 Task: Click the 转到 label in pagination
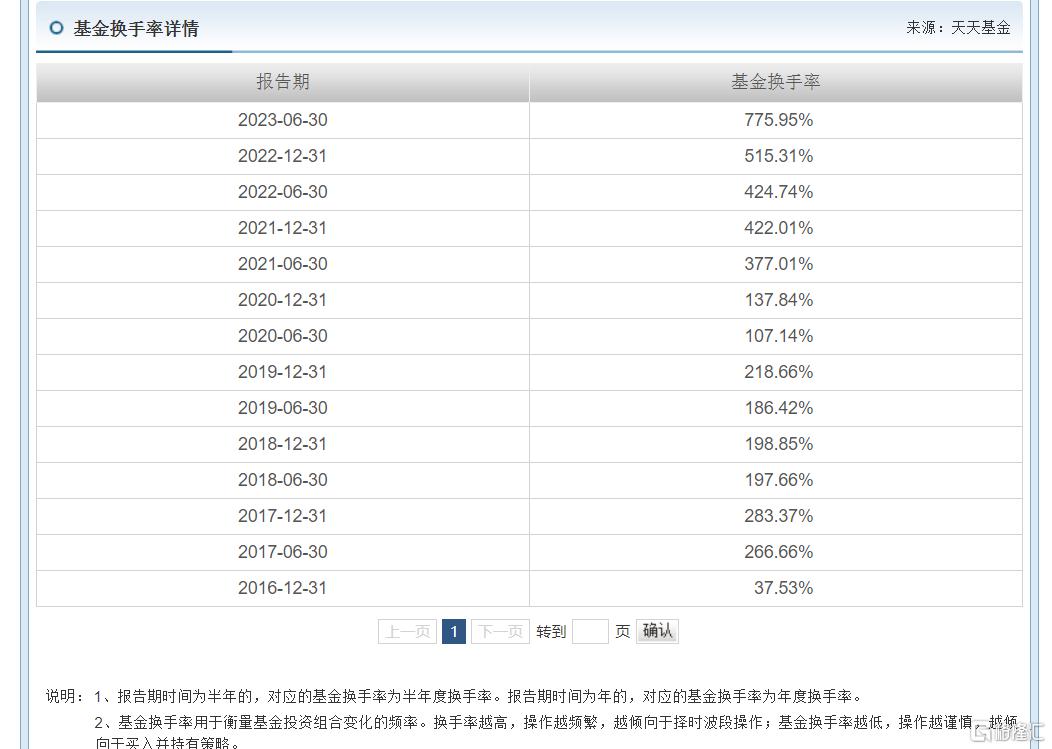551,632
